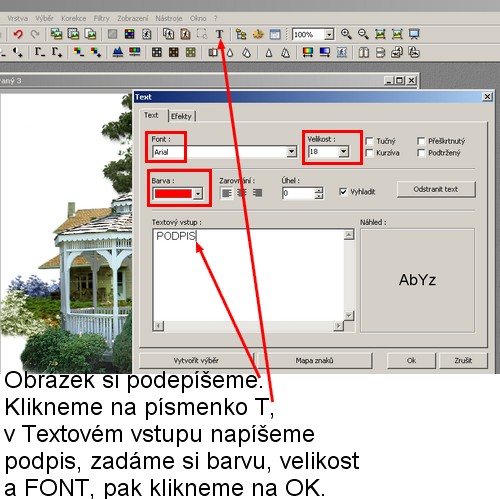
Task: Switch to the Efekty tab
Action: (182, 116)
